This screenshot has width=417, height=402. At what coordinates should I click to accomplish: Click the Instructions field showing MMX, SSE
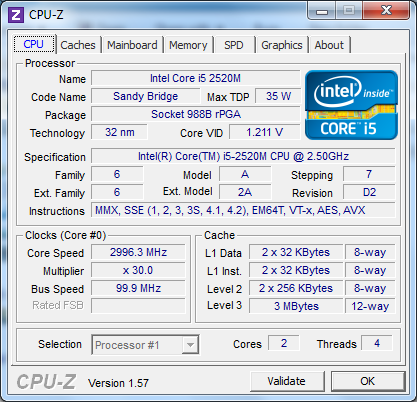click(x=243, y=210)
